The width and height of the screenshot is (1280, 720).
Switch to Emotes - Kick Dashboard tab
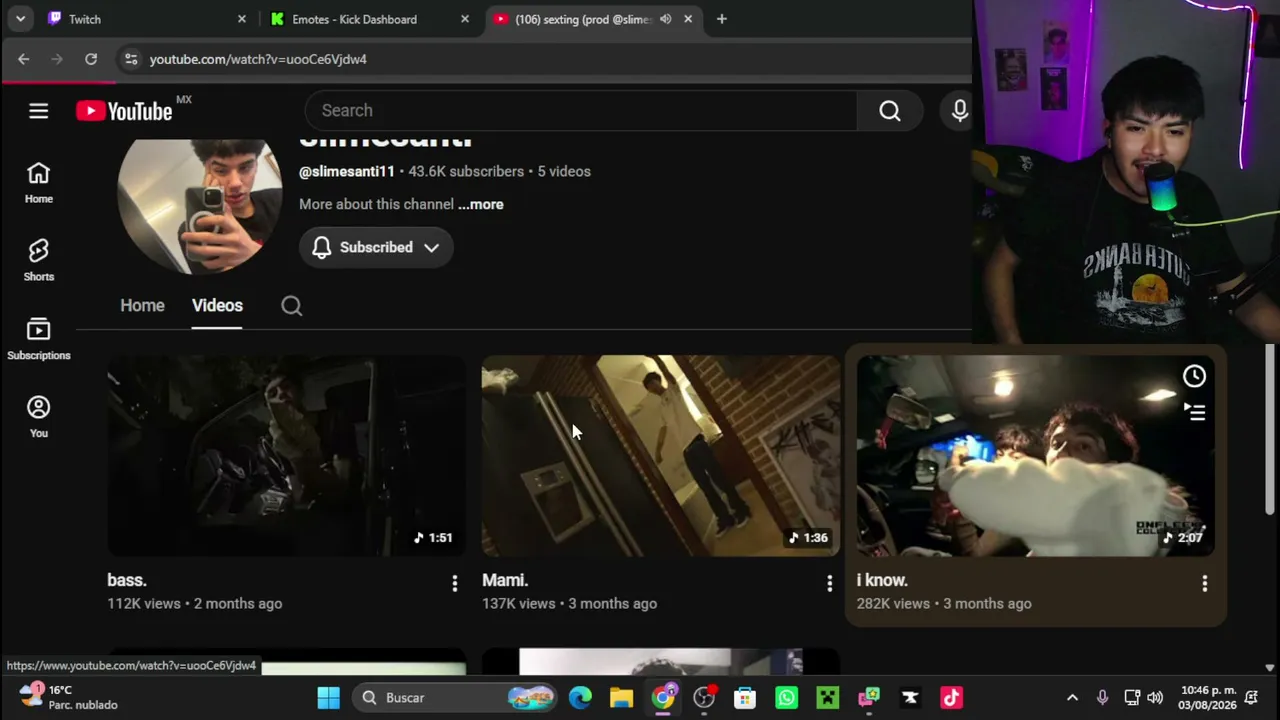coord(367,19)
